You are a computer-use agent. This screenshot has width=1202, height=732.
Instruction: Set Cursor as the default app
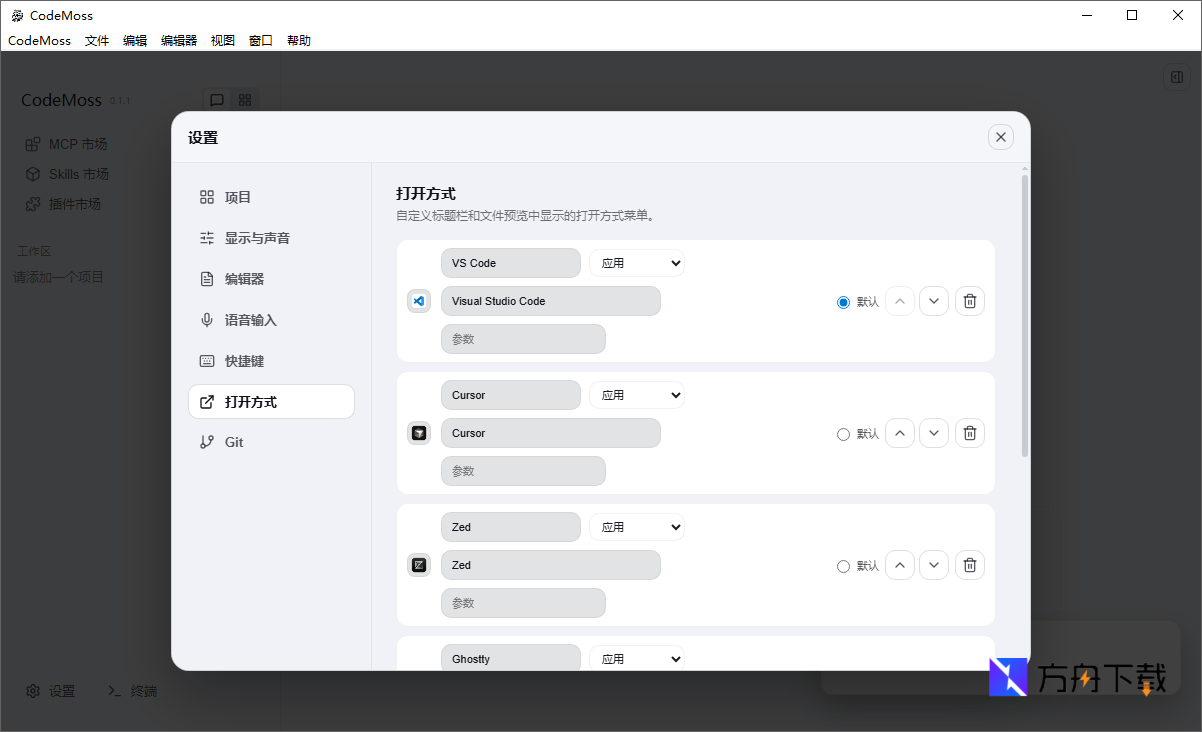click(843, 434)
